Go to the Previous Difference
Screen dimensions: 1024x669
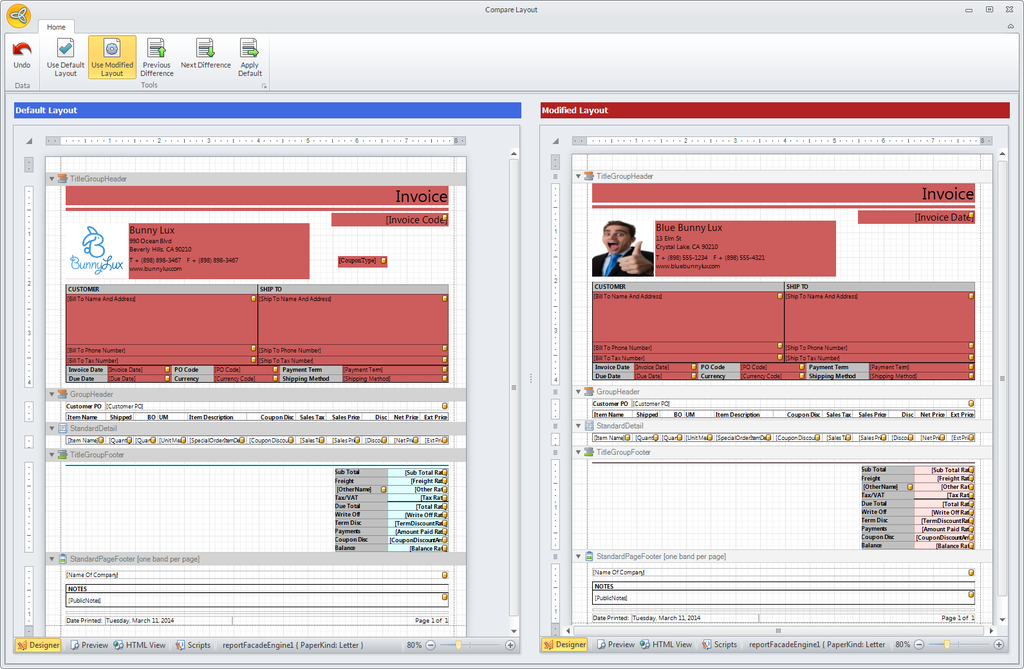coord(156,56)
